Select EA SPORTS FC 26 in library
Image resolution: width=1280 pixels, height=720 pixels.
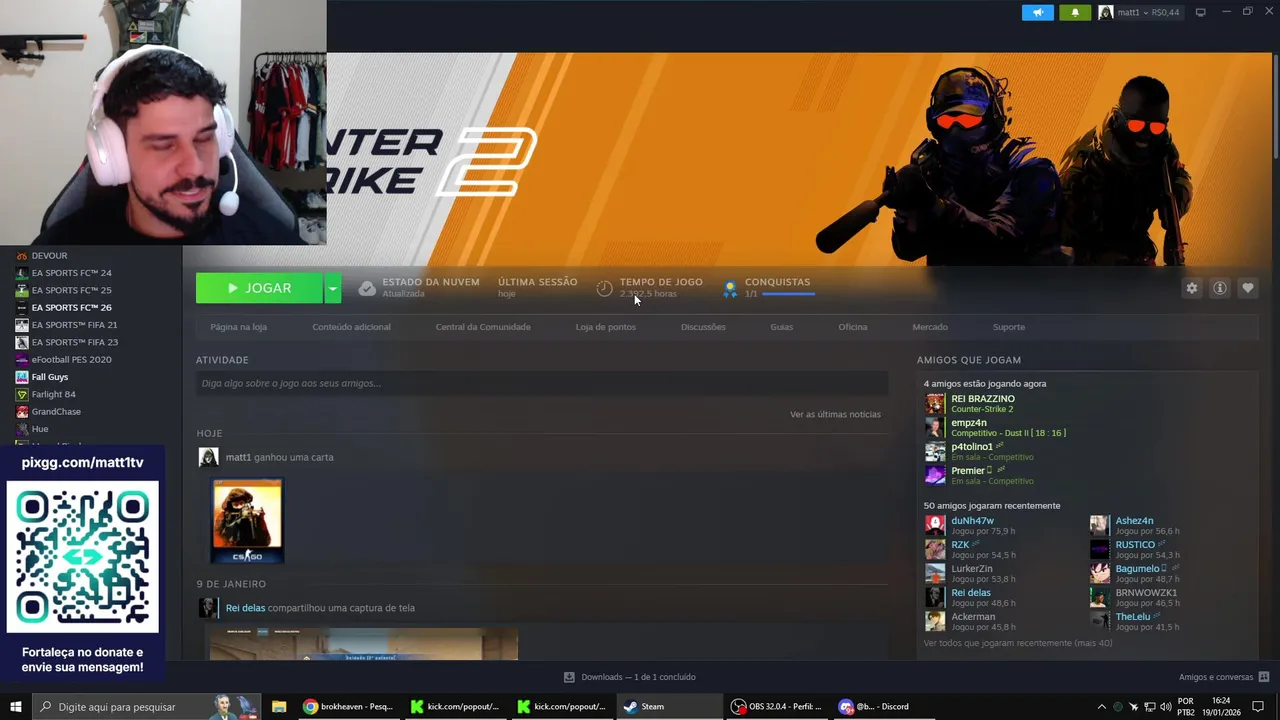coord(71,308)
